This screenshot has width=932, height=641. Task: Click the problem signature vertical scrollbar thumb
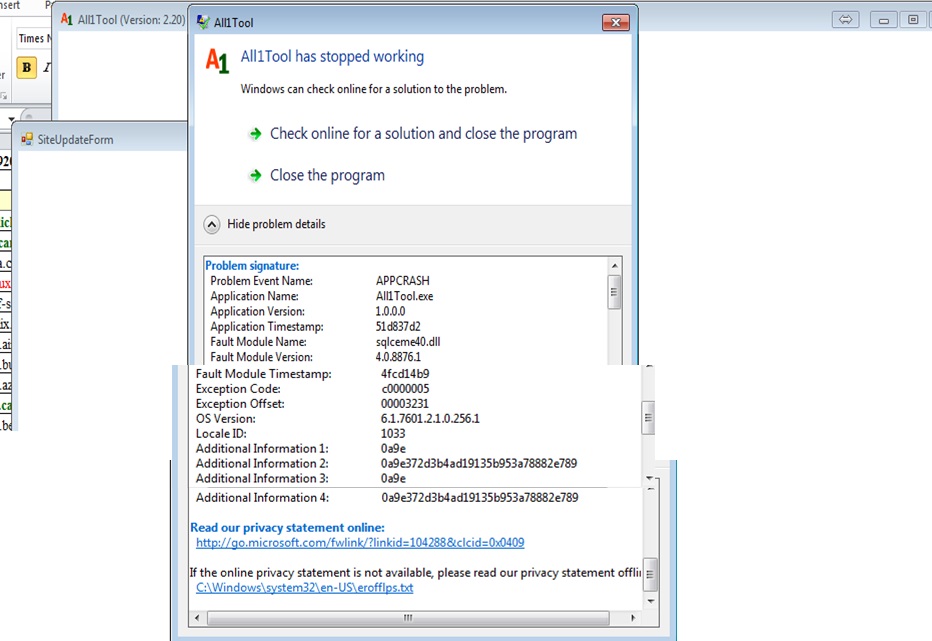click(614, 292)
